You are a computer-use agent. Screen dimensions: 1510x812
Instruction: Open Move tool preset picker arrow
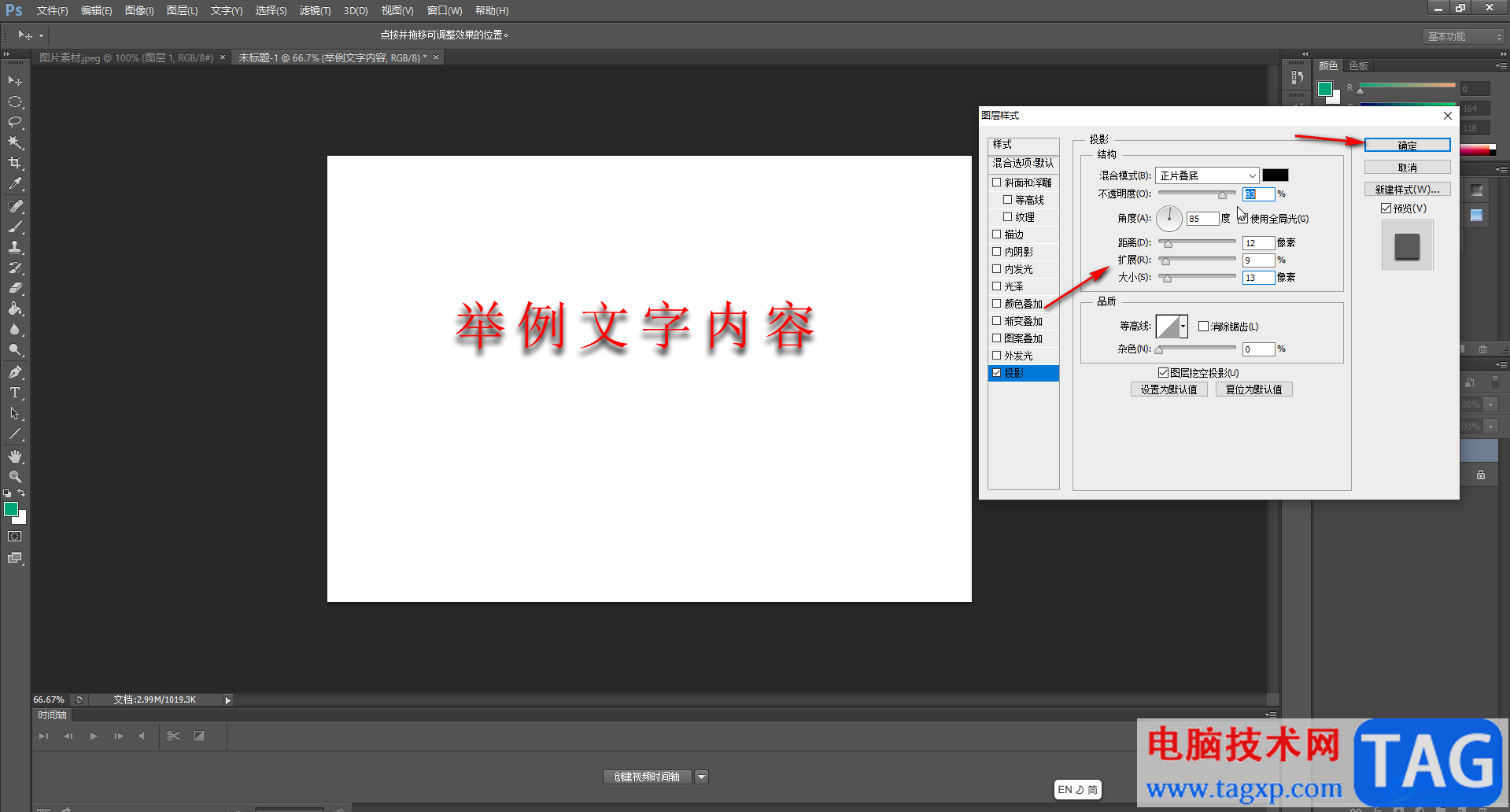pyautogui.click(x=42, y=35)
